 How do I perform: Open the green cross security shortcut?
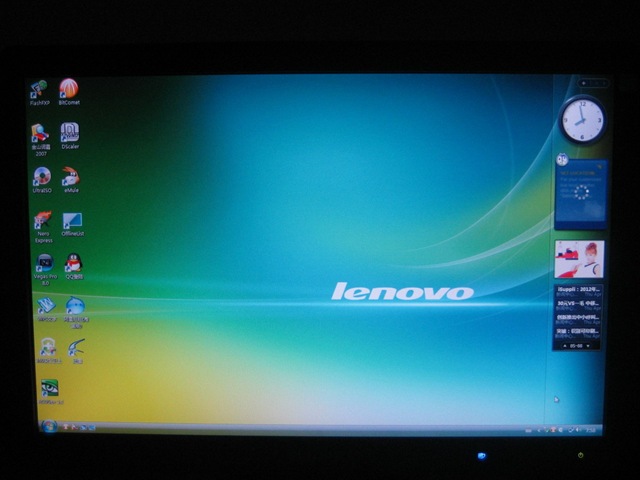tap(49, 351)
